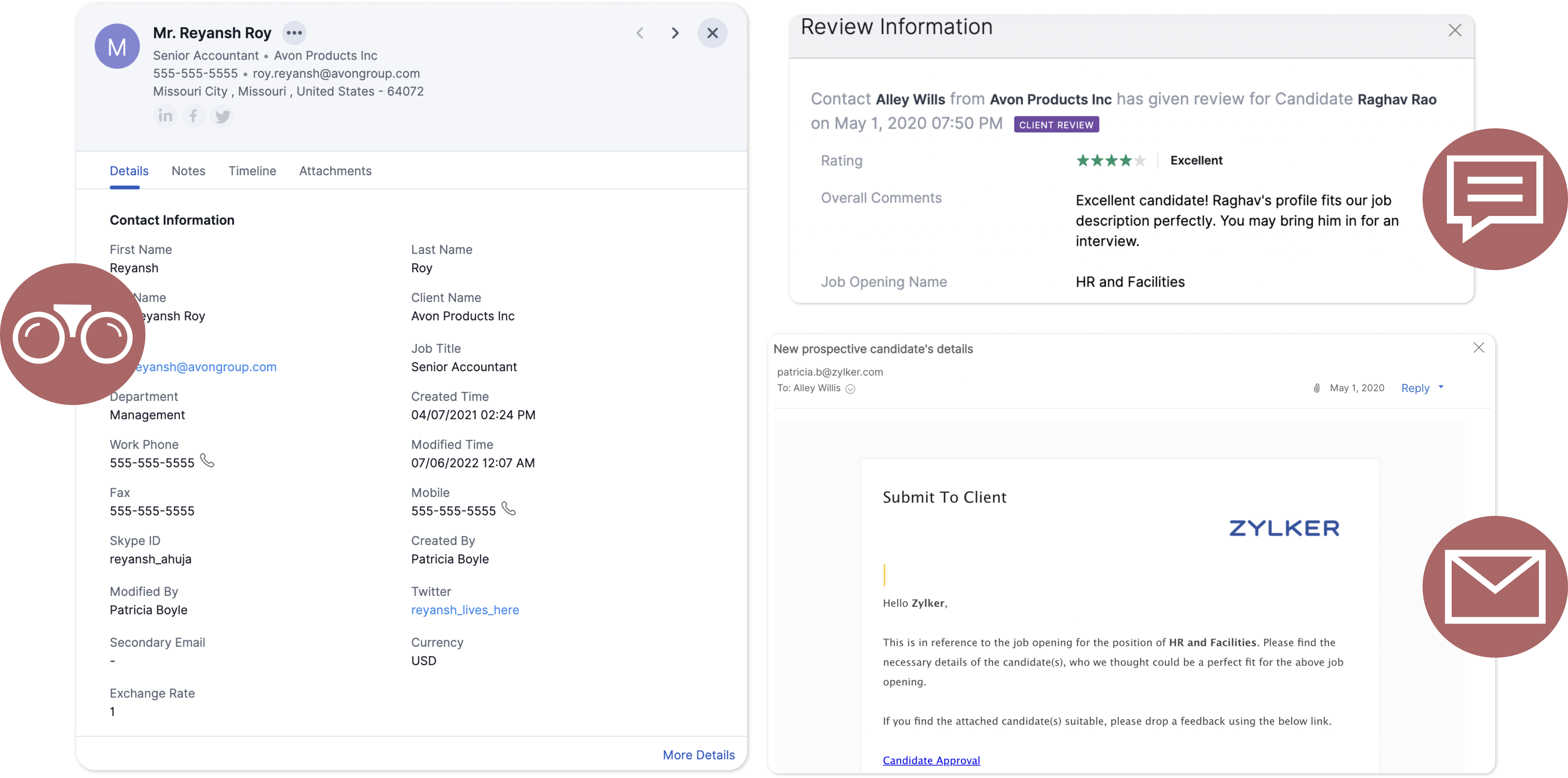Viewport: 1568px width, 778px height.
Task: Switch to the Notes tab
Action: (188, 171)
